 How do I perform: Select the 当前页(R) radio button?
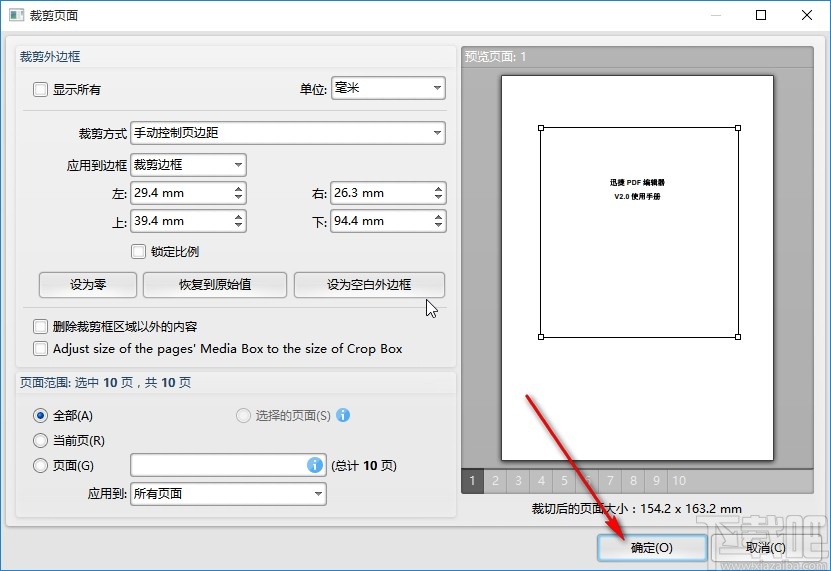pyautogui.click(x=40, y=440)
